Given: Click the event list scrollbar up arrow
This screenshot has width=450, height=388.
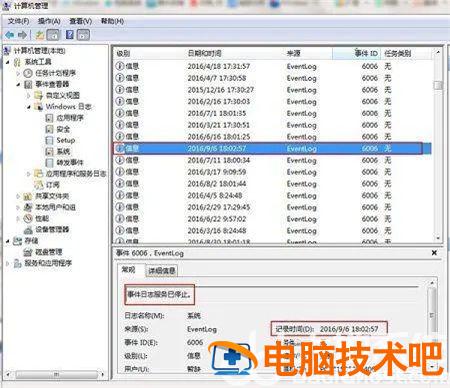Looking at the screenshot, I should click(x=438, y=52).
